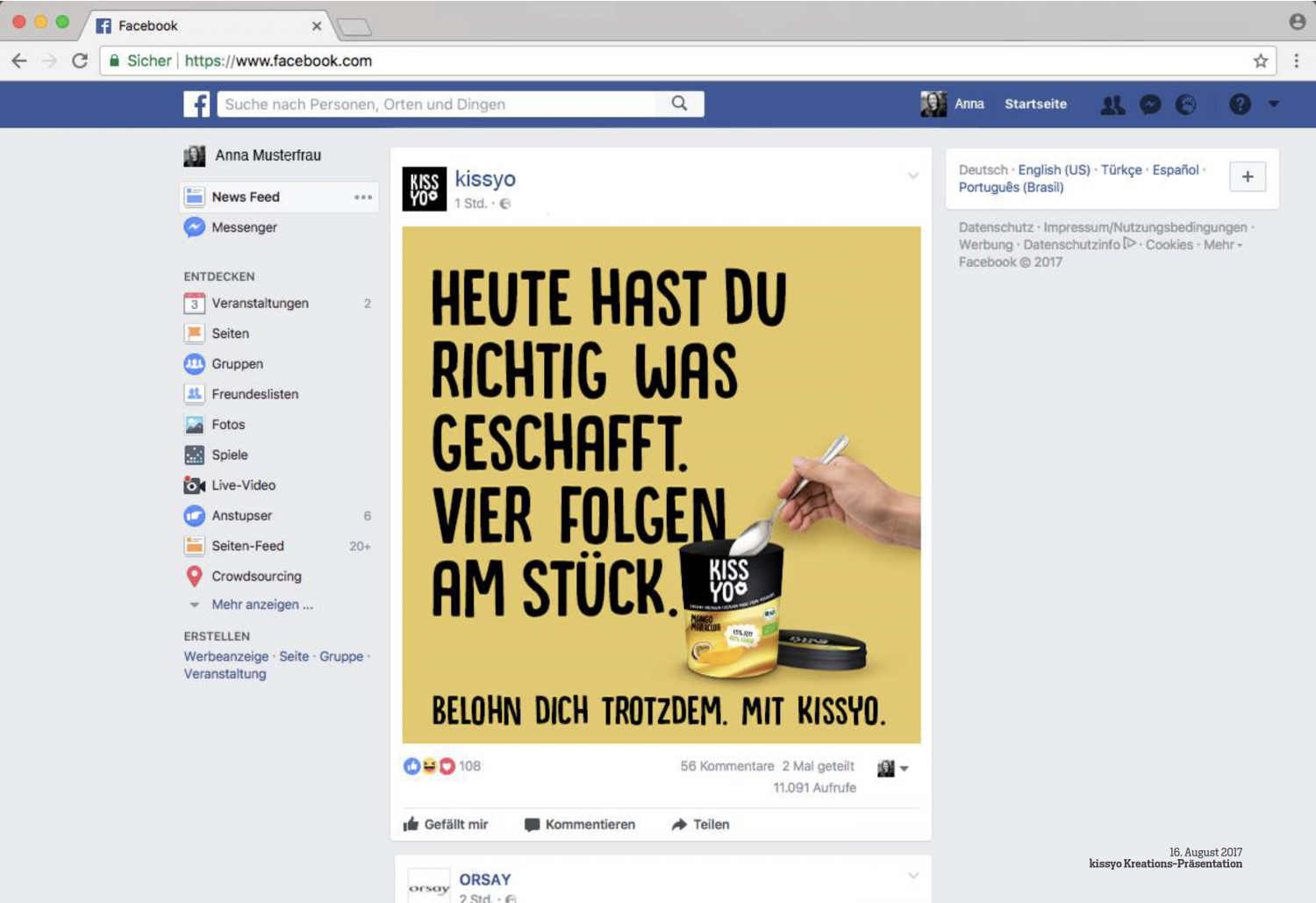Open the friend requests icon
The width and height of the screenshot is (1316, 903).
pos(1112,104)
